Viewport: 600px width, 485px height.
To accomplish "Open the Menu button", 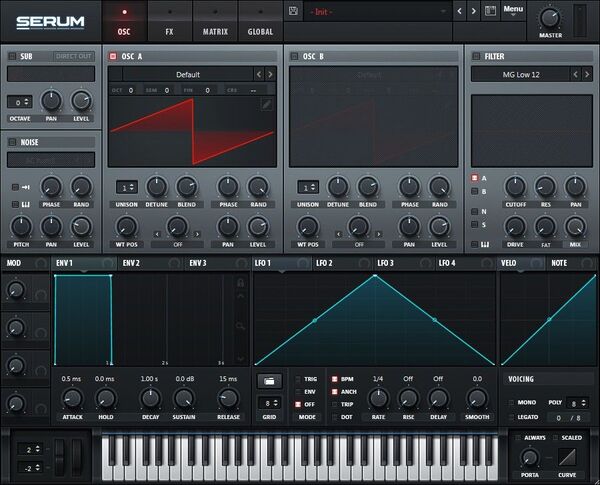I will coord(513,11).
